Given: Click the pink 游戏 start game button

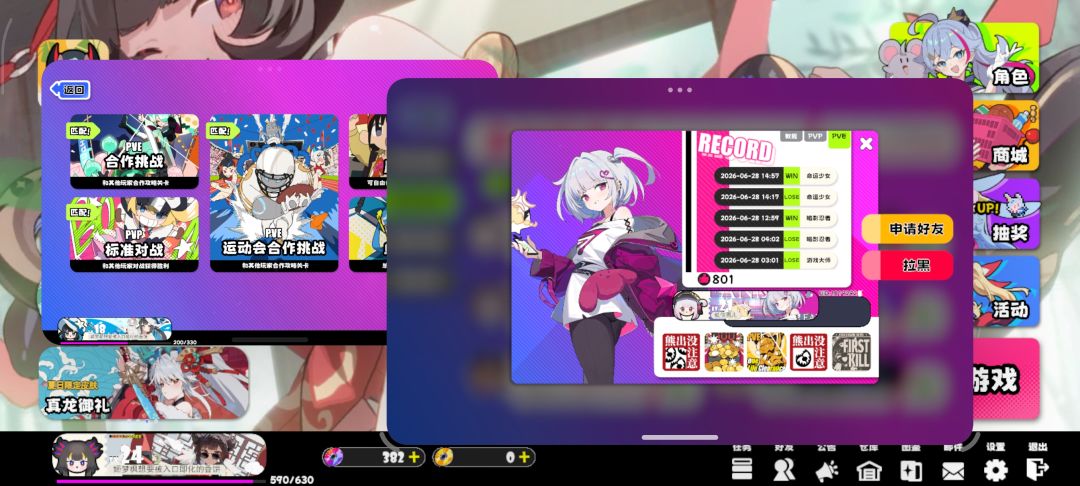Looking at the screenshot, I should click(x=1006, y=379).
